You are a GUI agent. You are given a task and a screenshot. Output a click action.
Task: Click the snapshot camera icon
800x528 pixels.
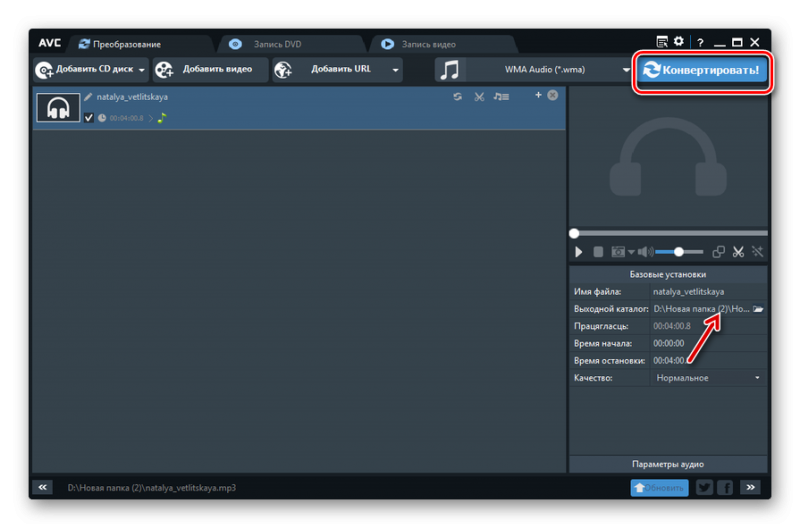tap(618, 252)
